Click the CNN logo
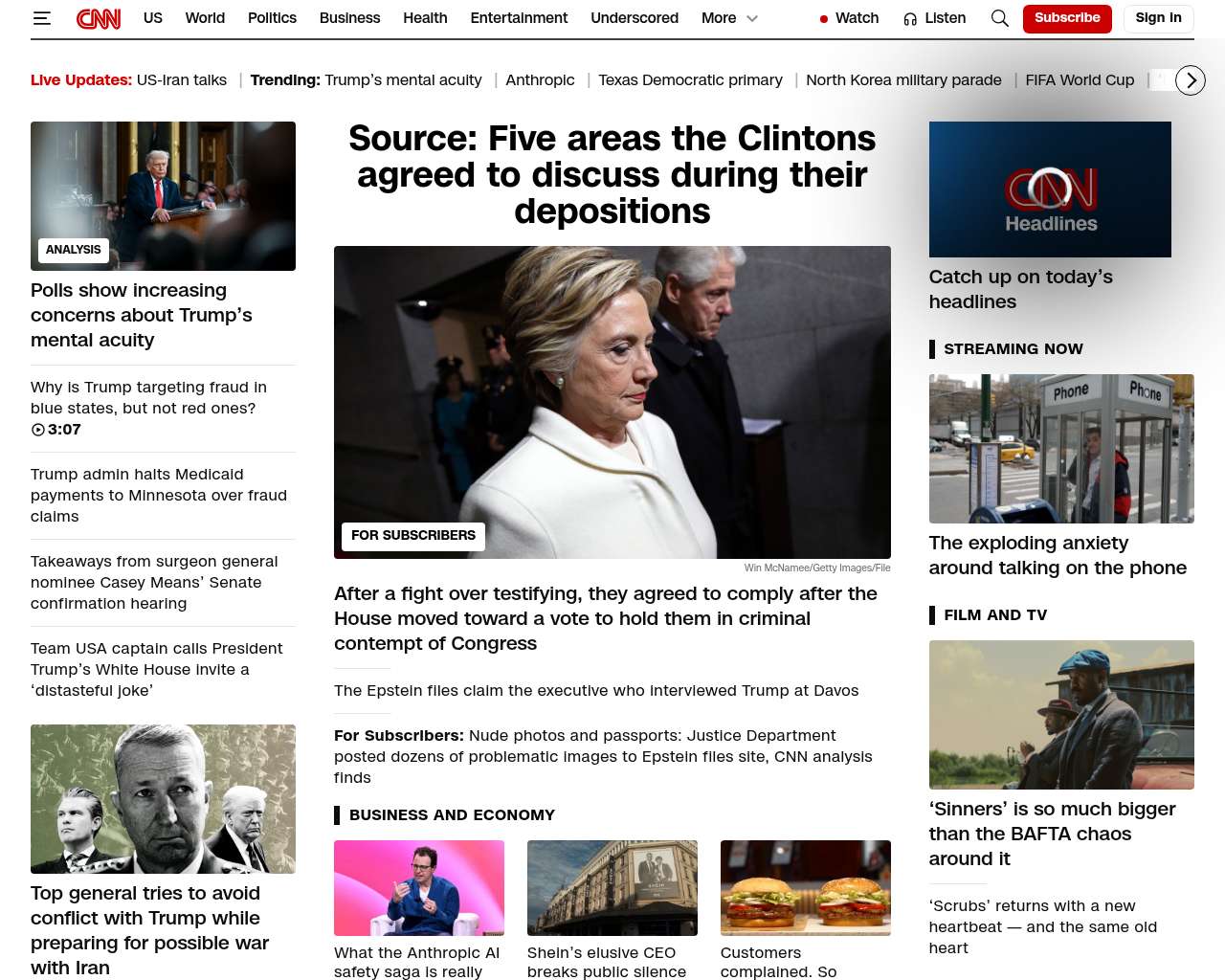Viewport: 1225px width, 980px height. 99,18
